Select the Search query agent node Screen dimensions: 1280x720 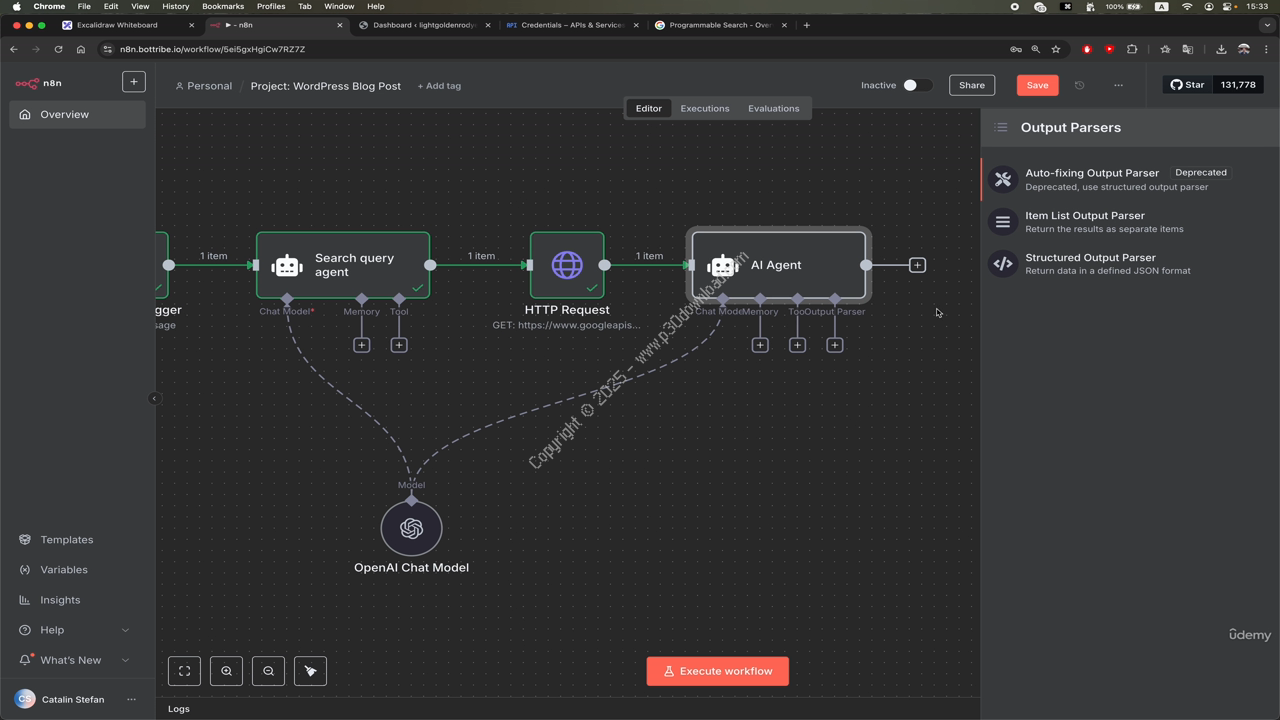coord(343,265)
